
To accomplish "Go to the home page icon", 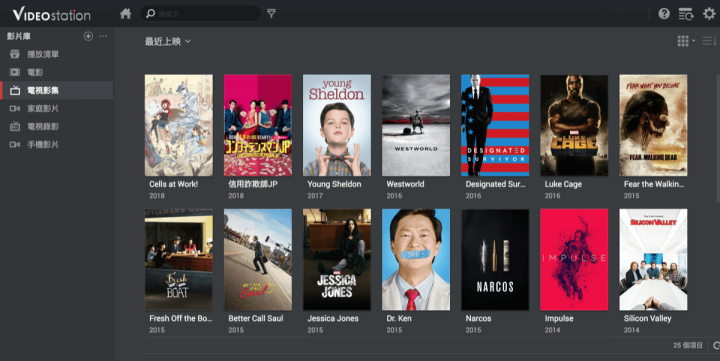I will tap(125, 14).
